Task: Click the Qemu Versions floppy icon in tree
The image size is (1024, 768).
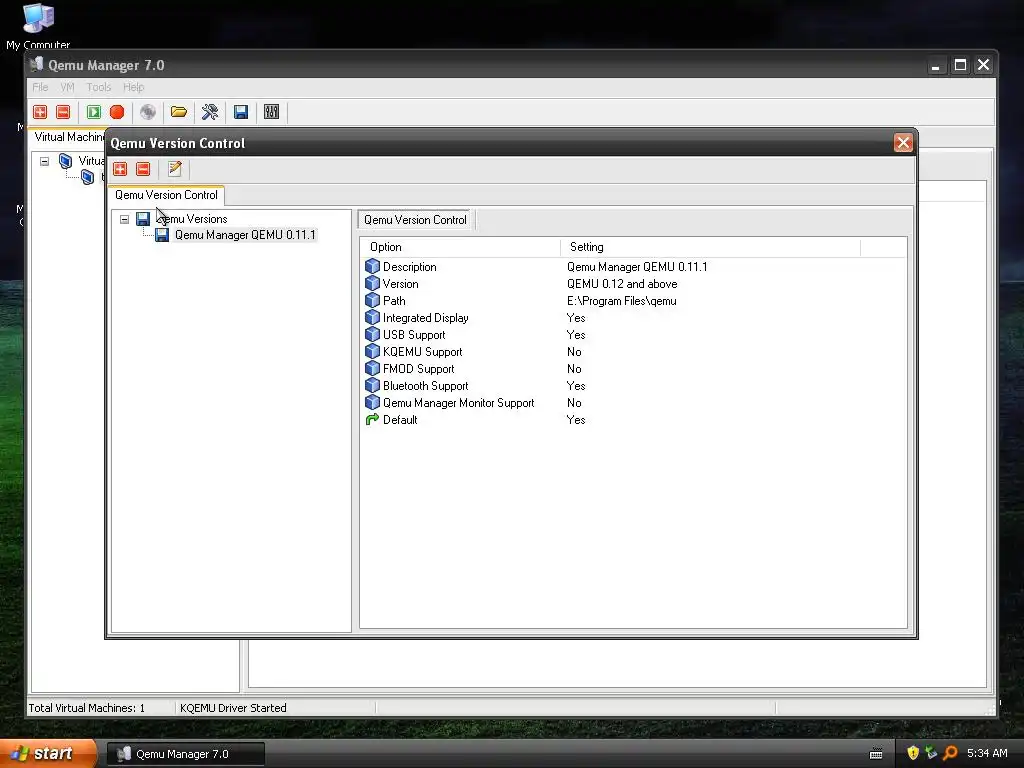Action: [x=143, y=219]
